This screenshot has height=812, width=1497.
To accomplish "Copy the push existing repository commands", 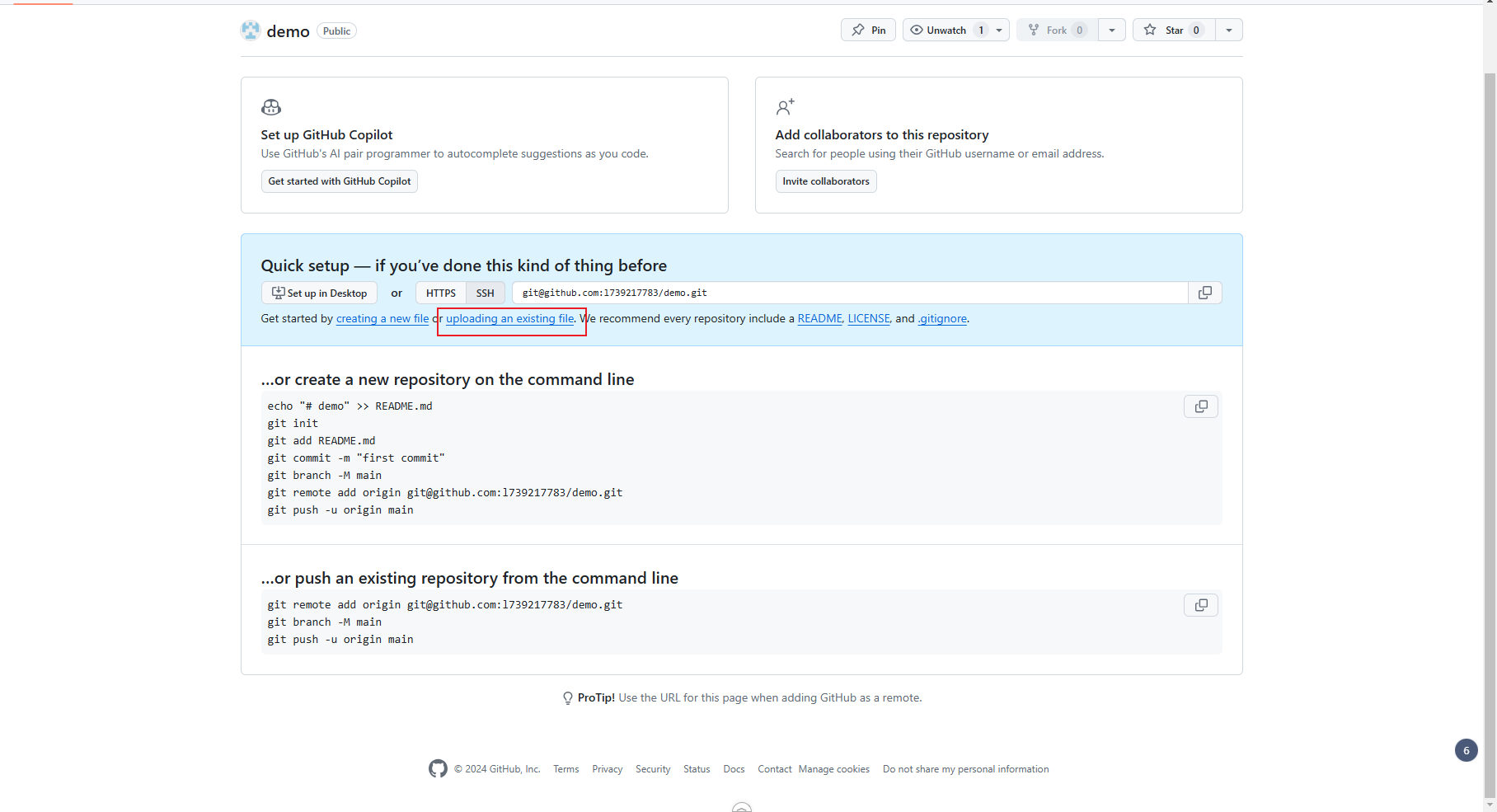I will pos(1201,605).
